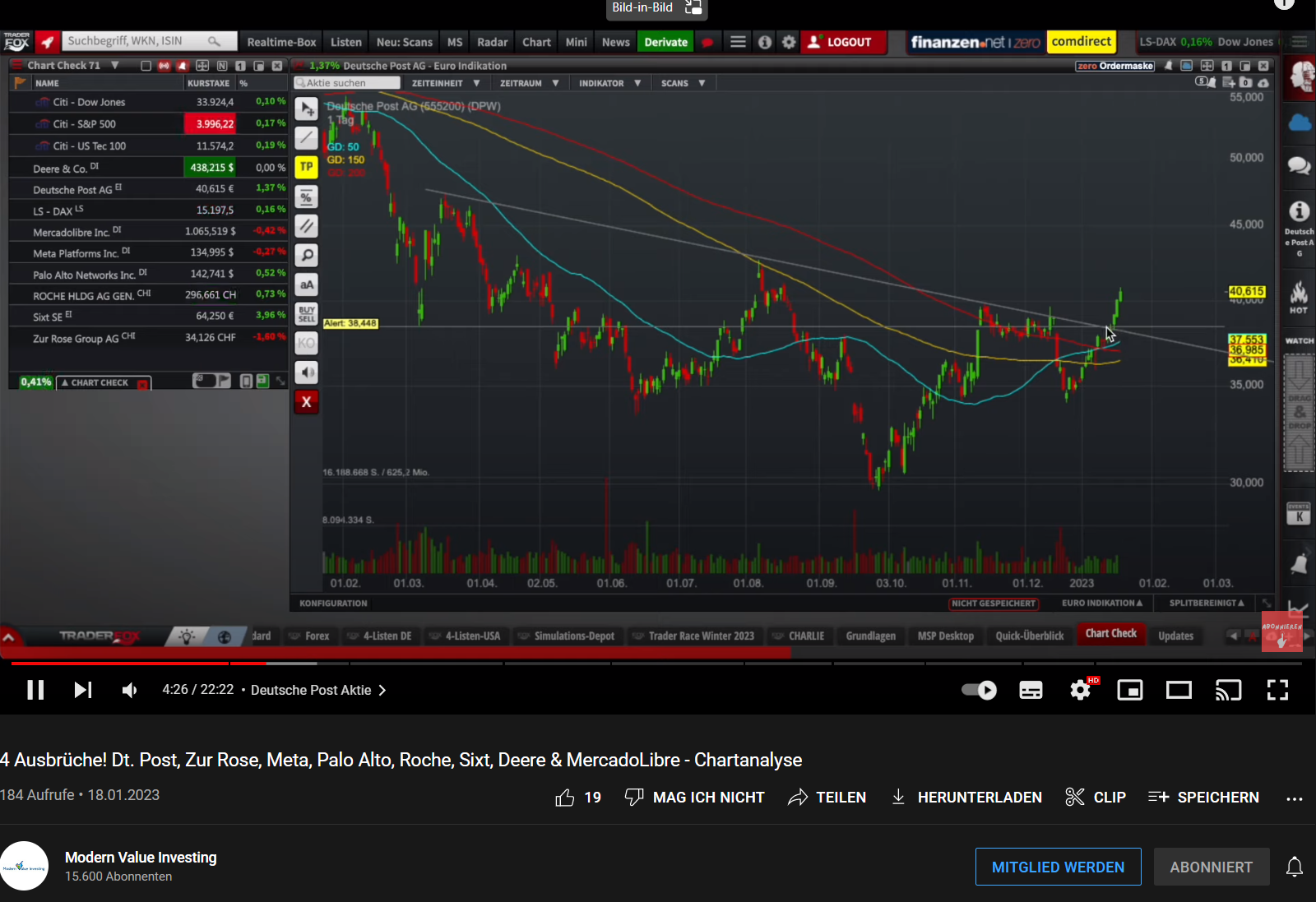Open YouTube more actions three-dot menu
Image resolution: width=1316 pixels, height=902 pixels.
(x=1294, y=798)
